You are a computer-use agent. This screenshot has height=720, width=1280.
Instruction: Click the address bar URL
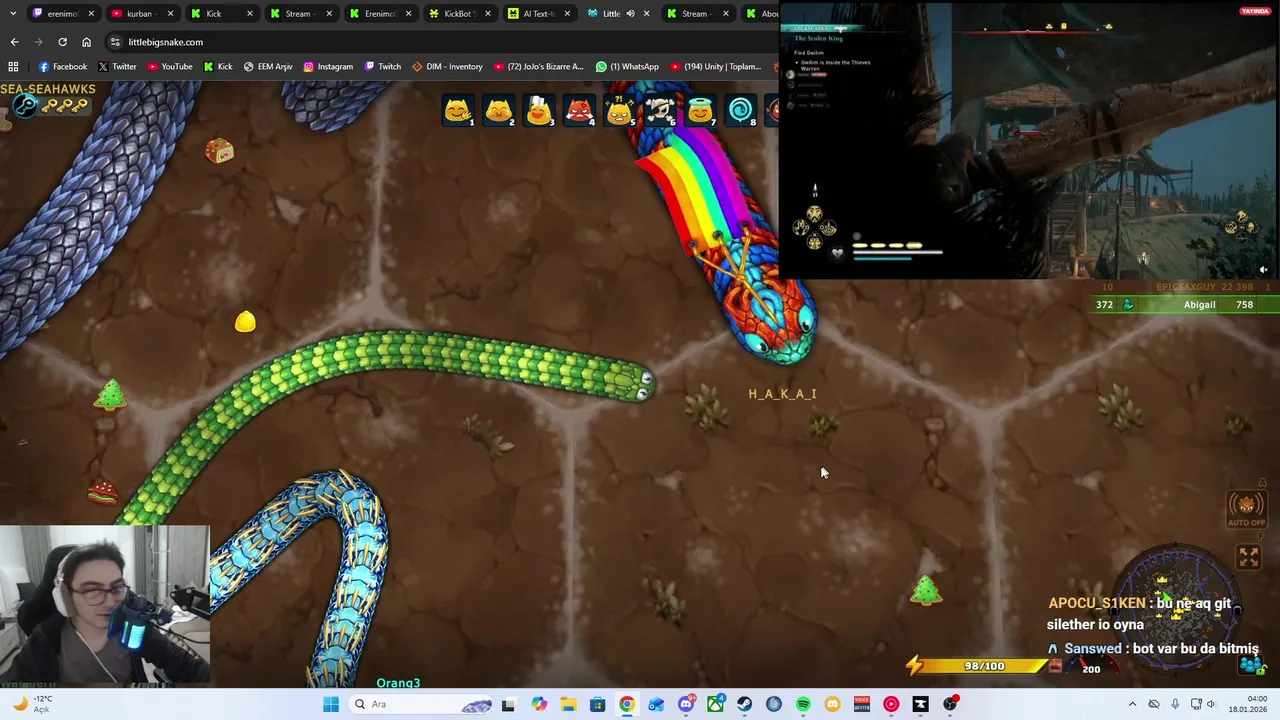(165, 42)
